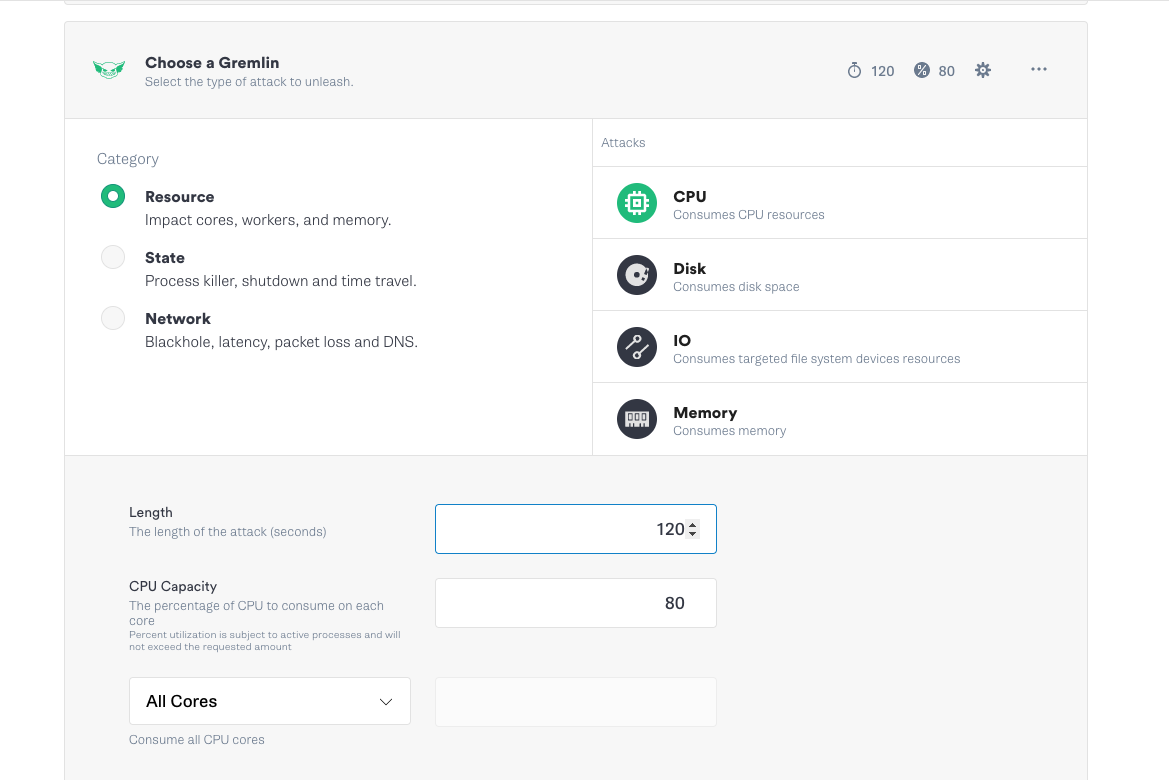Click the stopwatch length icon in header

coord(854,71)
